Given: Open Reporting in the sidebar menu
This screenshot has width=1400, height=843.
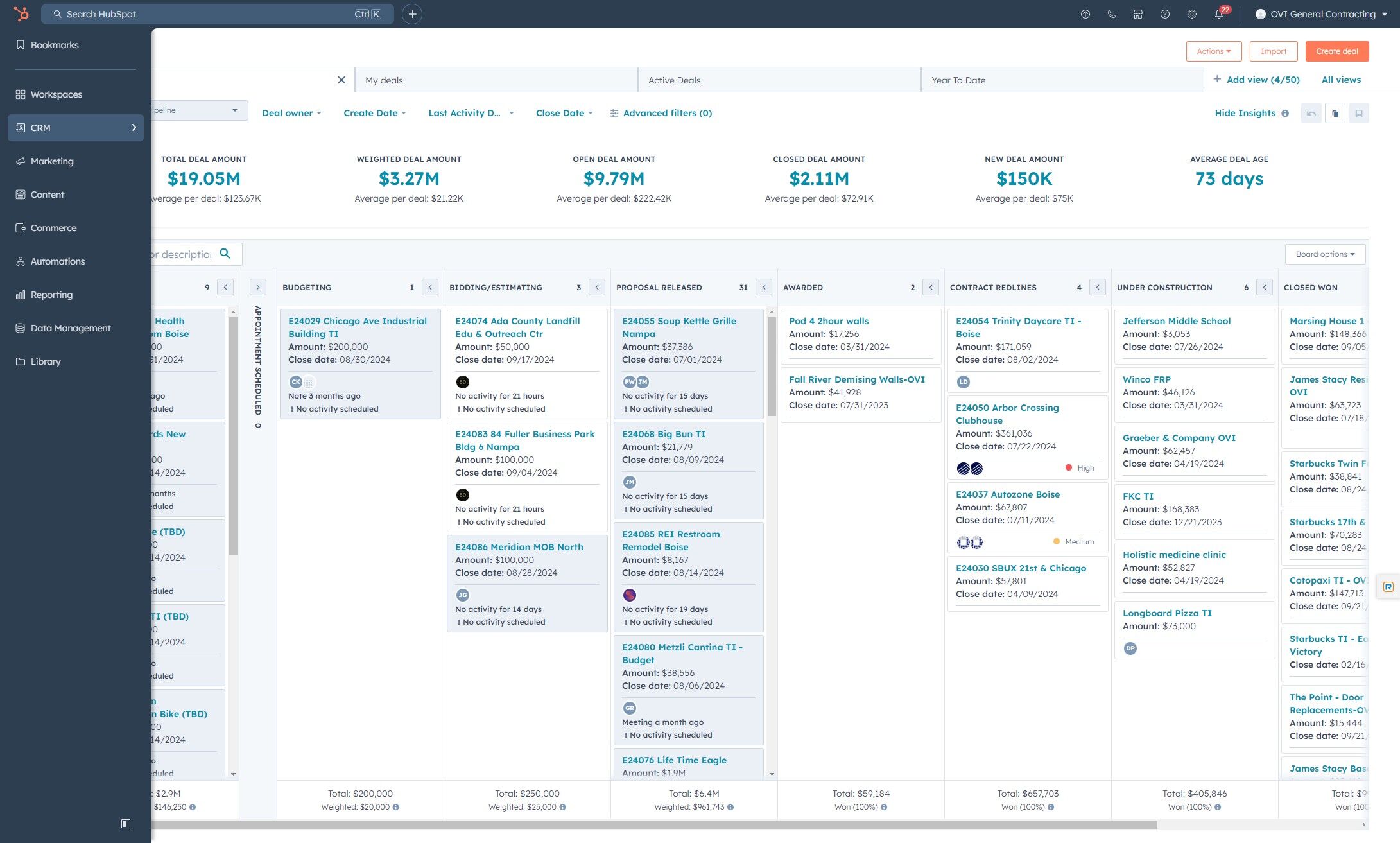Looking at the screenshot, I should (51, 295).
